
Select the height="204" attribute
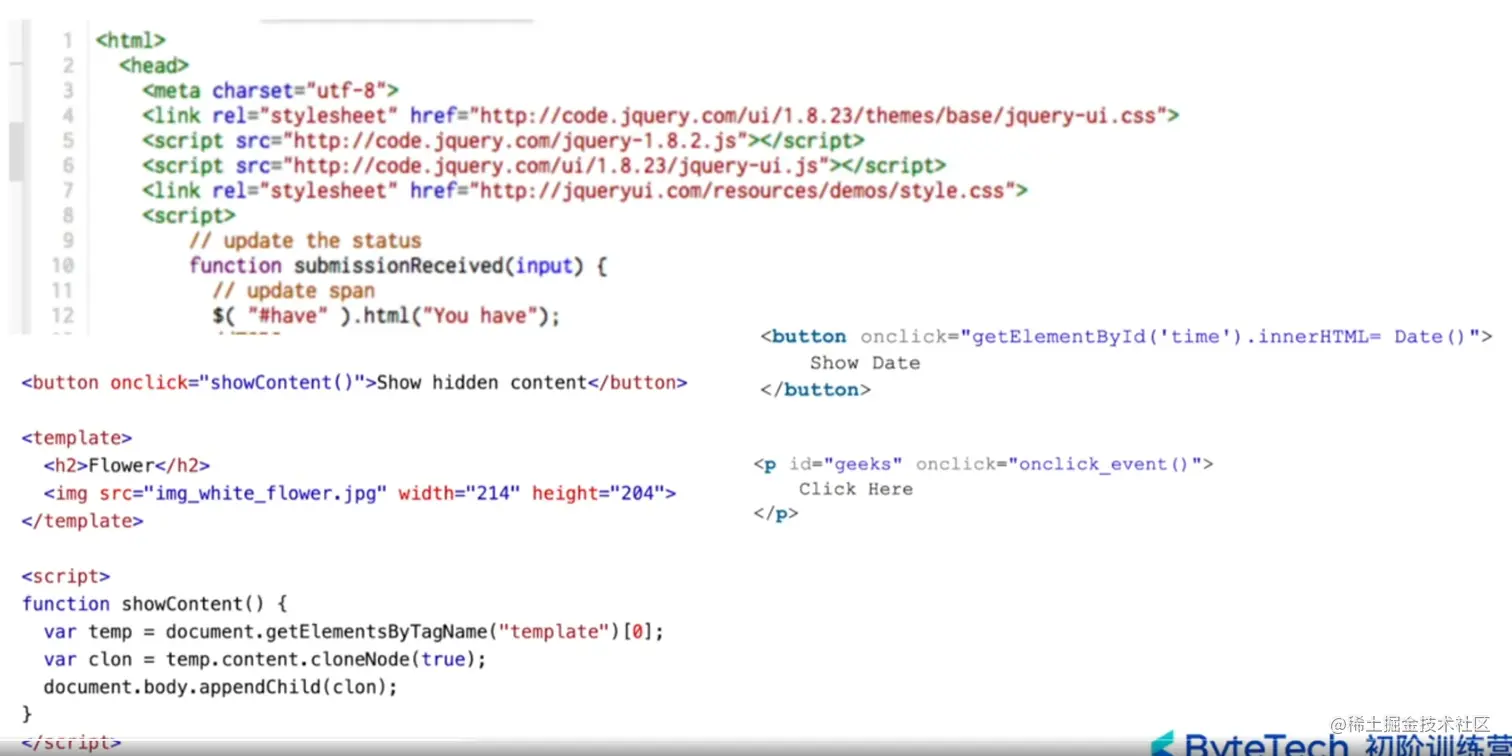point(598,493)
